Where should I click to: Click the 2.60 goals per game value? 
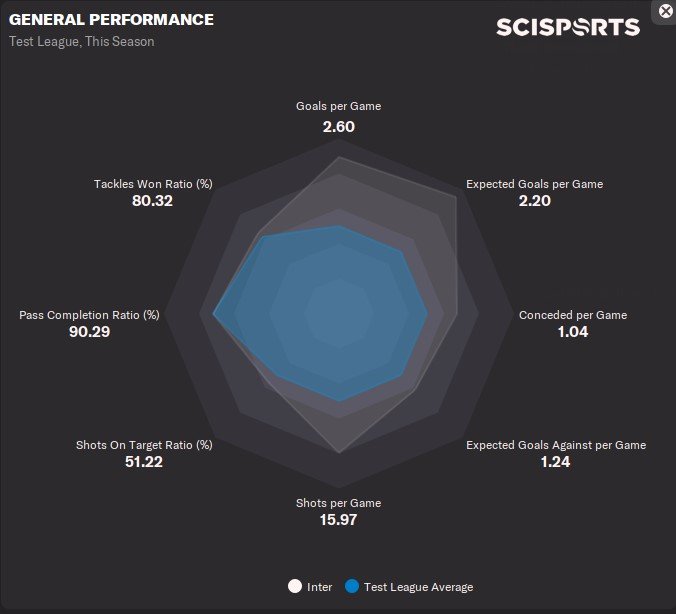tap(338, 127)
